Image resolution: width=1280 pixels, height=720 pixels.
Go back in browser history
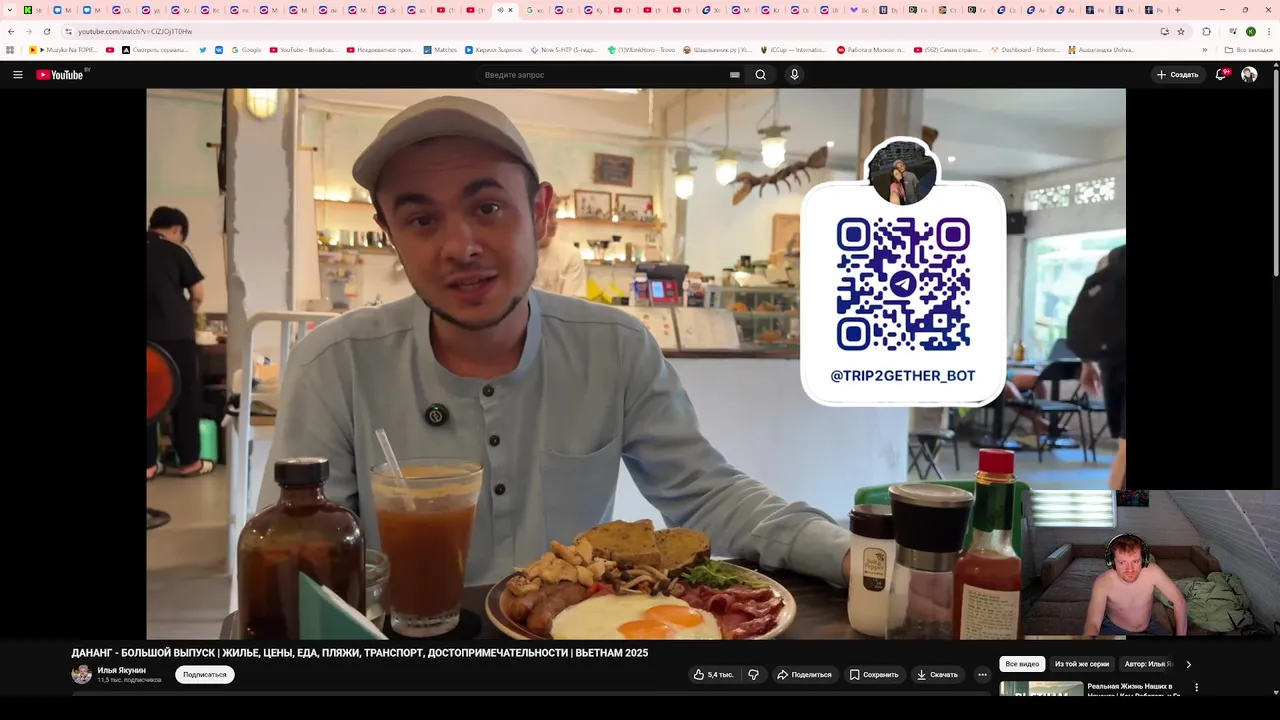click(x=10, y=31)
